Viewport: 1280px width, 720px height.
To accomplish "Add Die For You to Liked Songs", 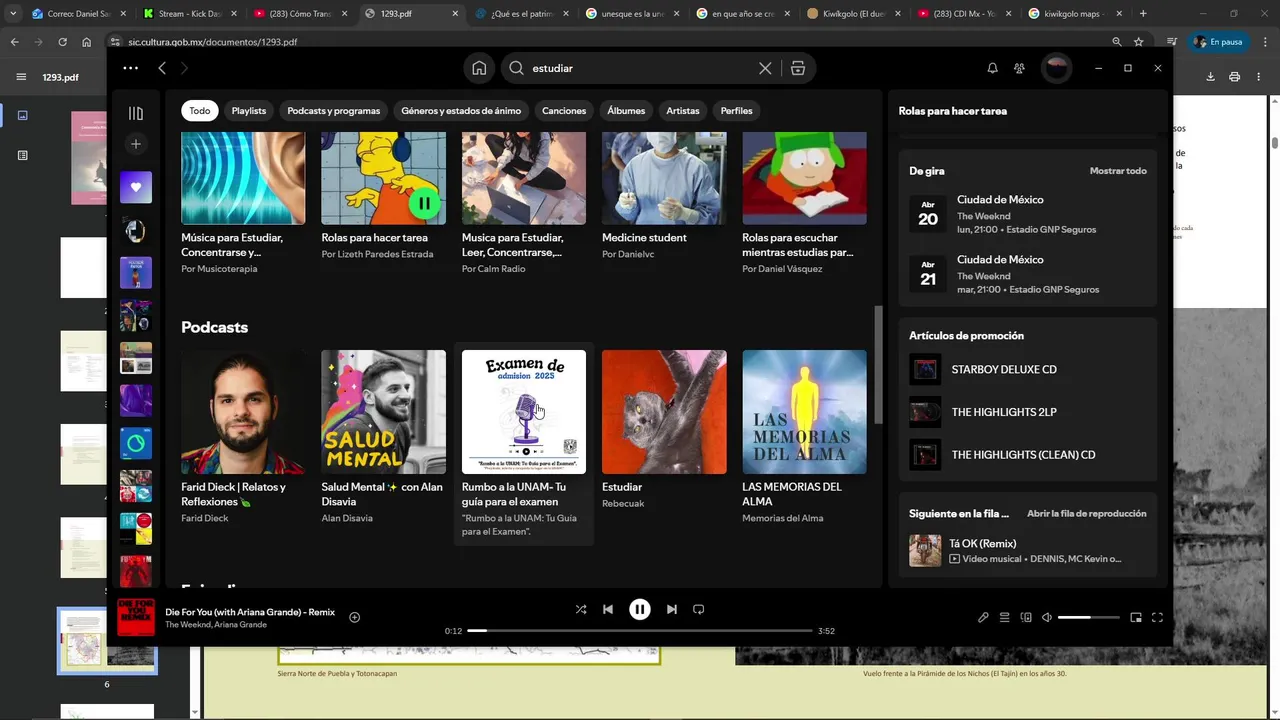I will 354,617.
